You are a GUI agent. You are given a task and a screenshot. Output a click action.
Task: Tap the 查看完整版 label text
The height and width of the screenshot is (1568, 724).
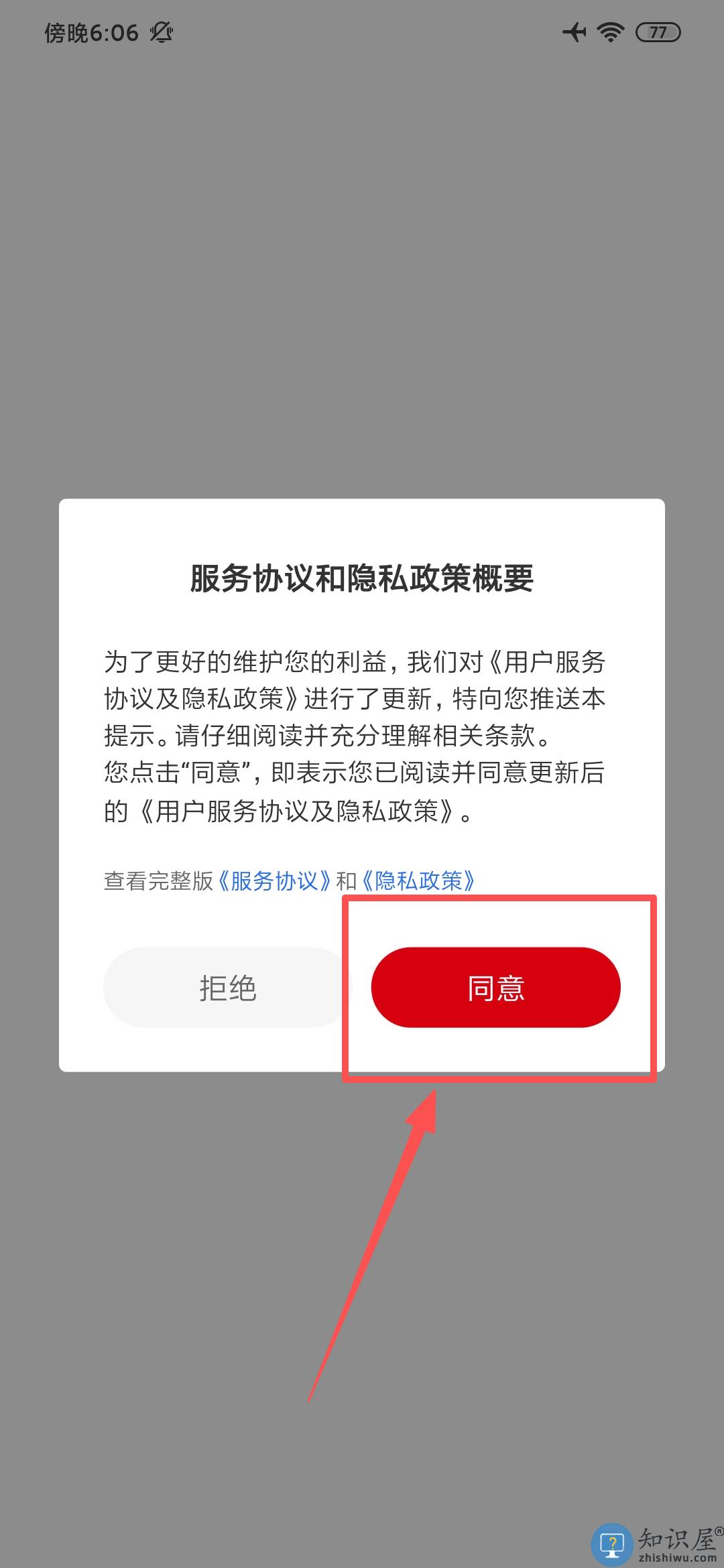tap(159, 880)
